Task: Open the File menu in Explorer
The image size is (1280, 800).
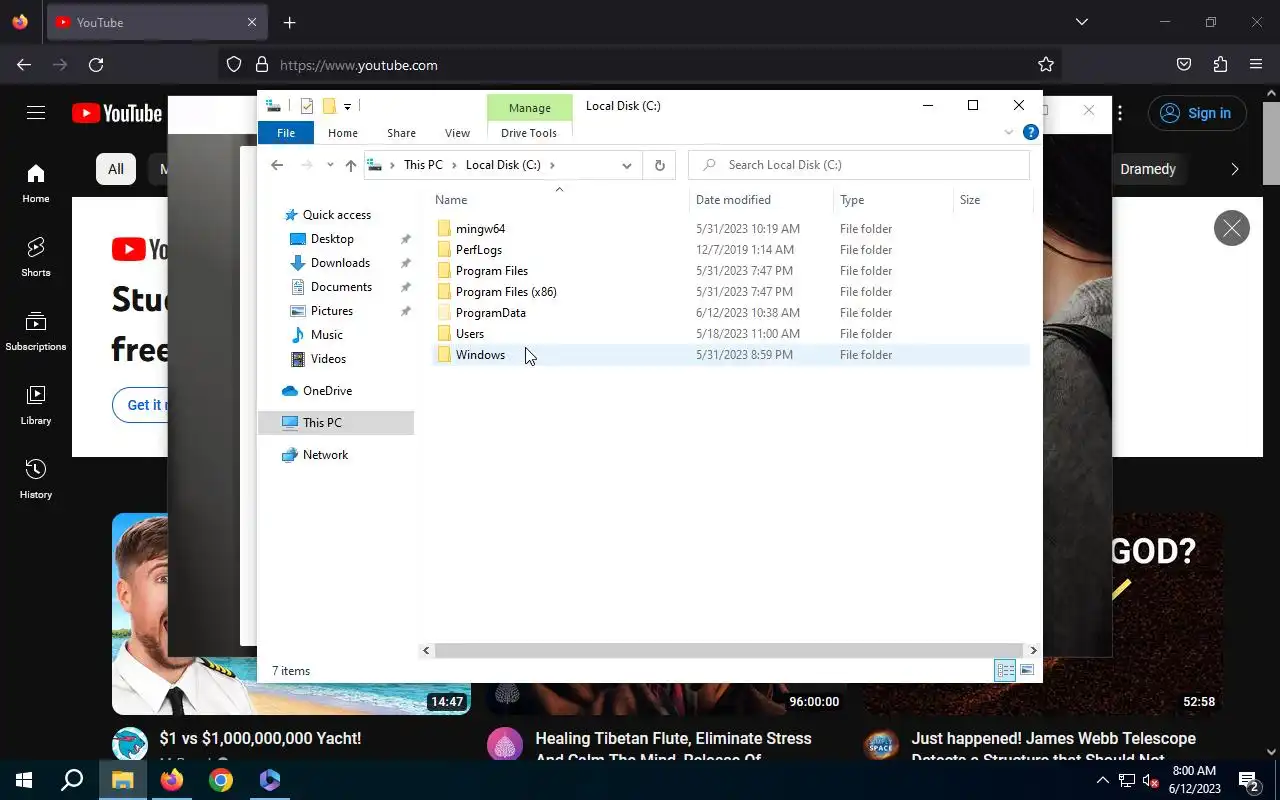Action: click(x=285, y=133)
